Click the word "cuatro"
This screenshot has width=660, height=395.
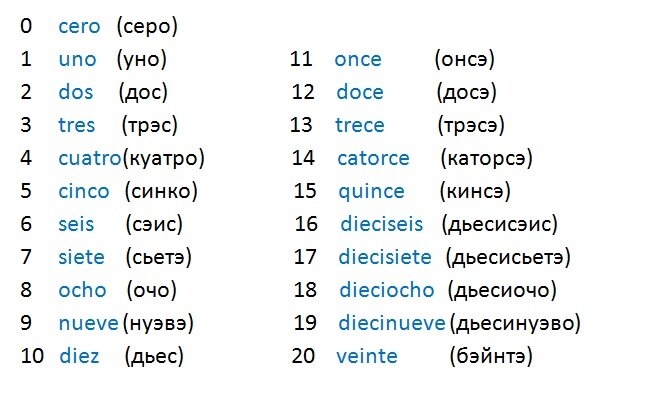tap(90, 159)
